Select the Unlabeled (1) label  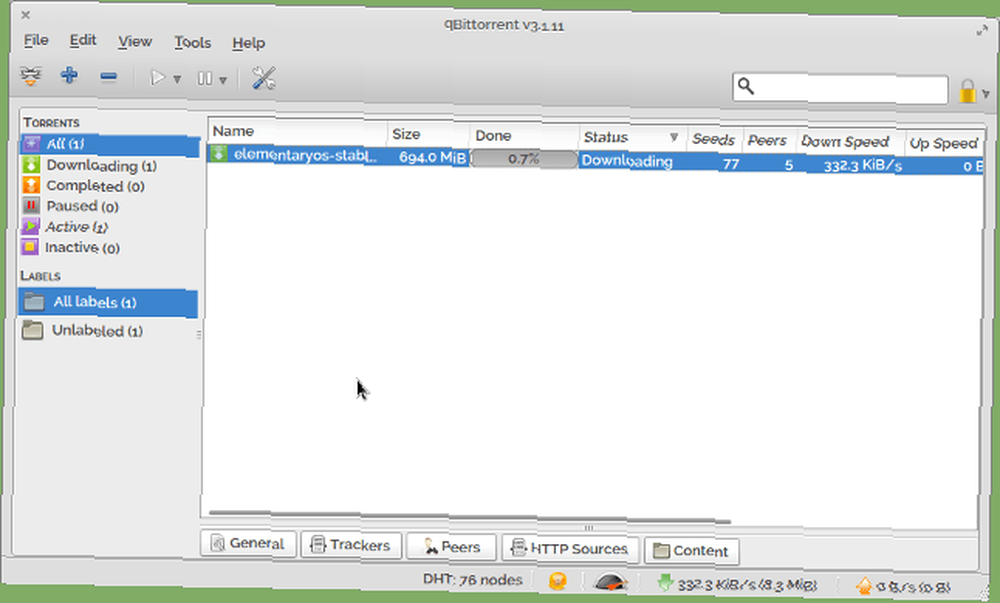tap(82, 330)
